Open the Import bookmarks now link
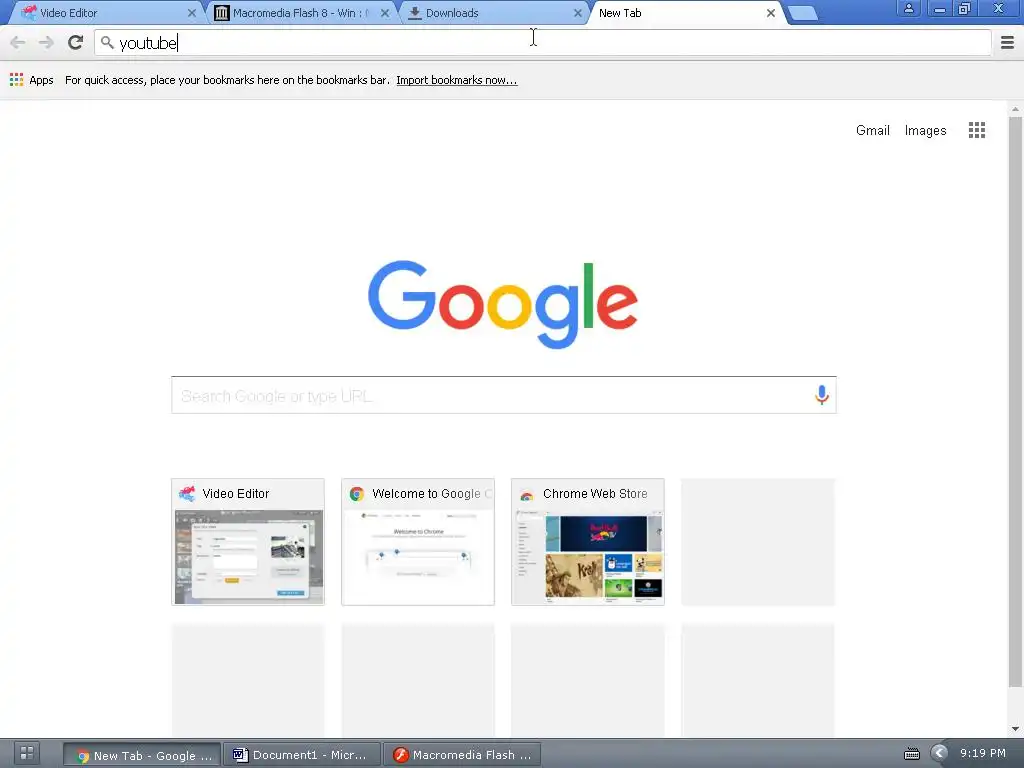 pyautogui.click(x=456, y=80)
